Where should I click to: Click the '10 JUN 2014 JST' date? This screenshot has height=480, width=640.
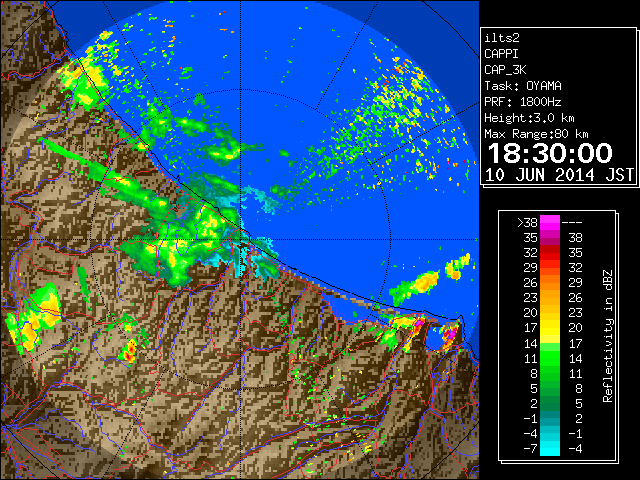click(x=559, y=175)
